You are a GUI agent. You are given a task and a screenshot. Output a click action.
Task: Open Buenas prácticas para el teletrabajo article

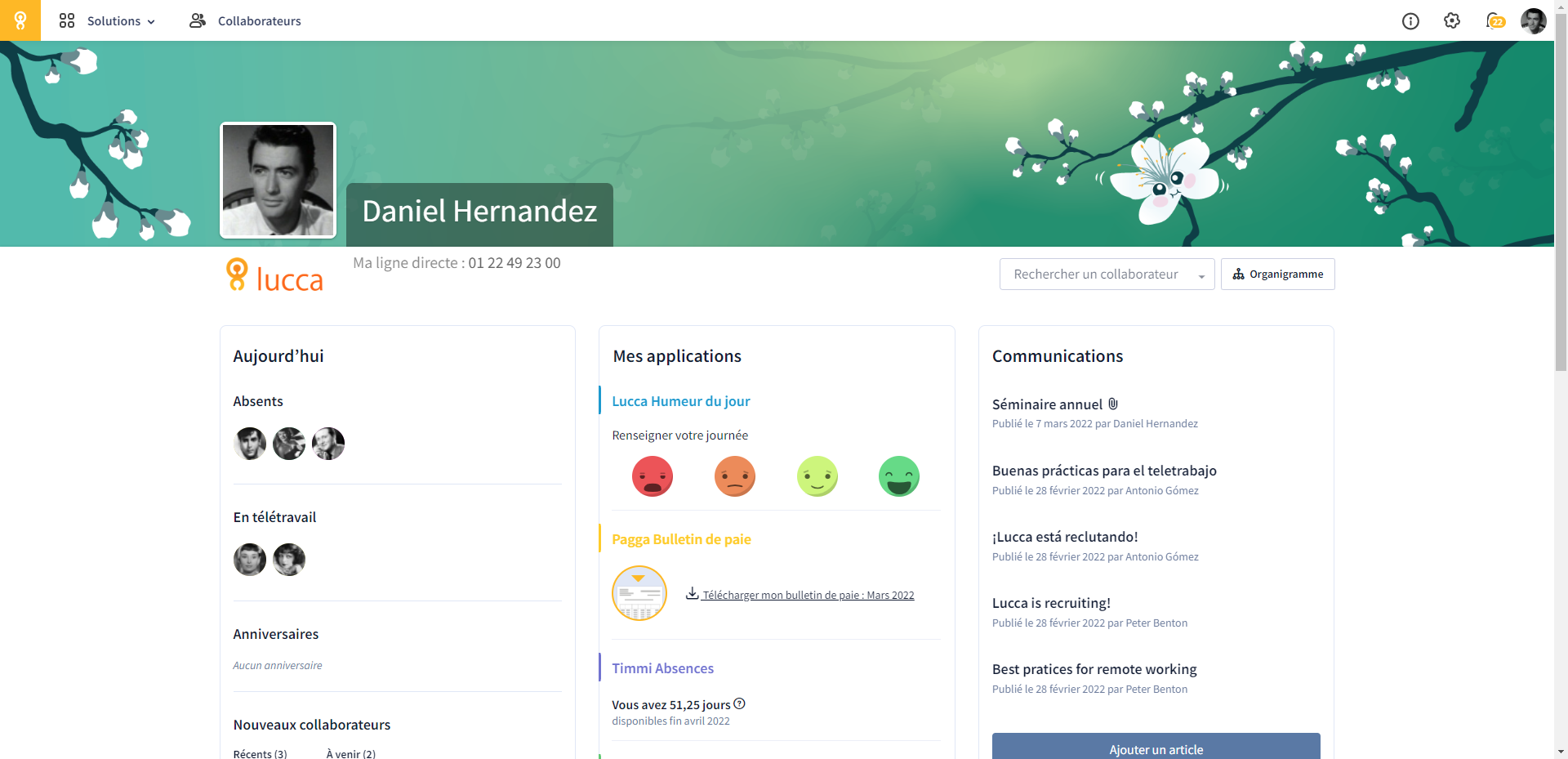1104,471
